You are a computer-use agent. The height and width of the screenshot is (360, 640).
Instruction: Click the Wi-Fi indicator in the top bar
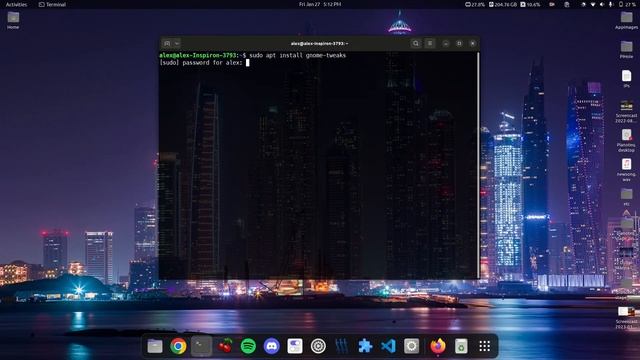pyautogui.click(x=593, y=4)
